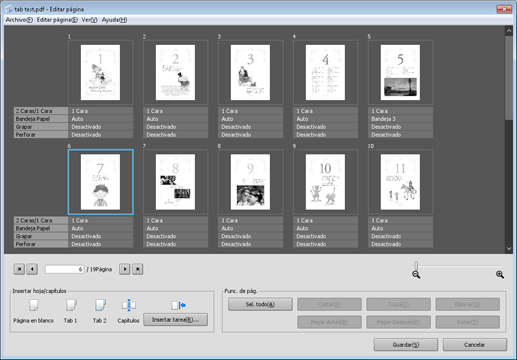Select the page 5 thumbnail
Image resolution: width=517 pixels, height=360 pixels.
(400, 72)
